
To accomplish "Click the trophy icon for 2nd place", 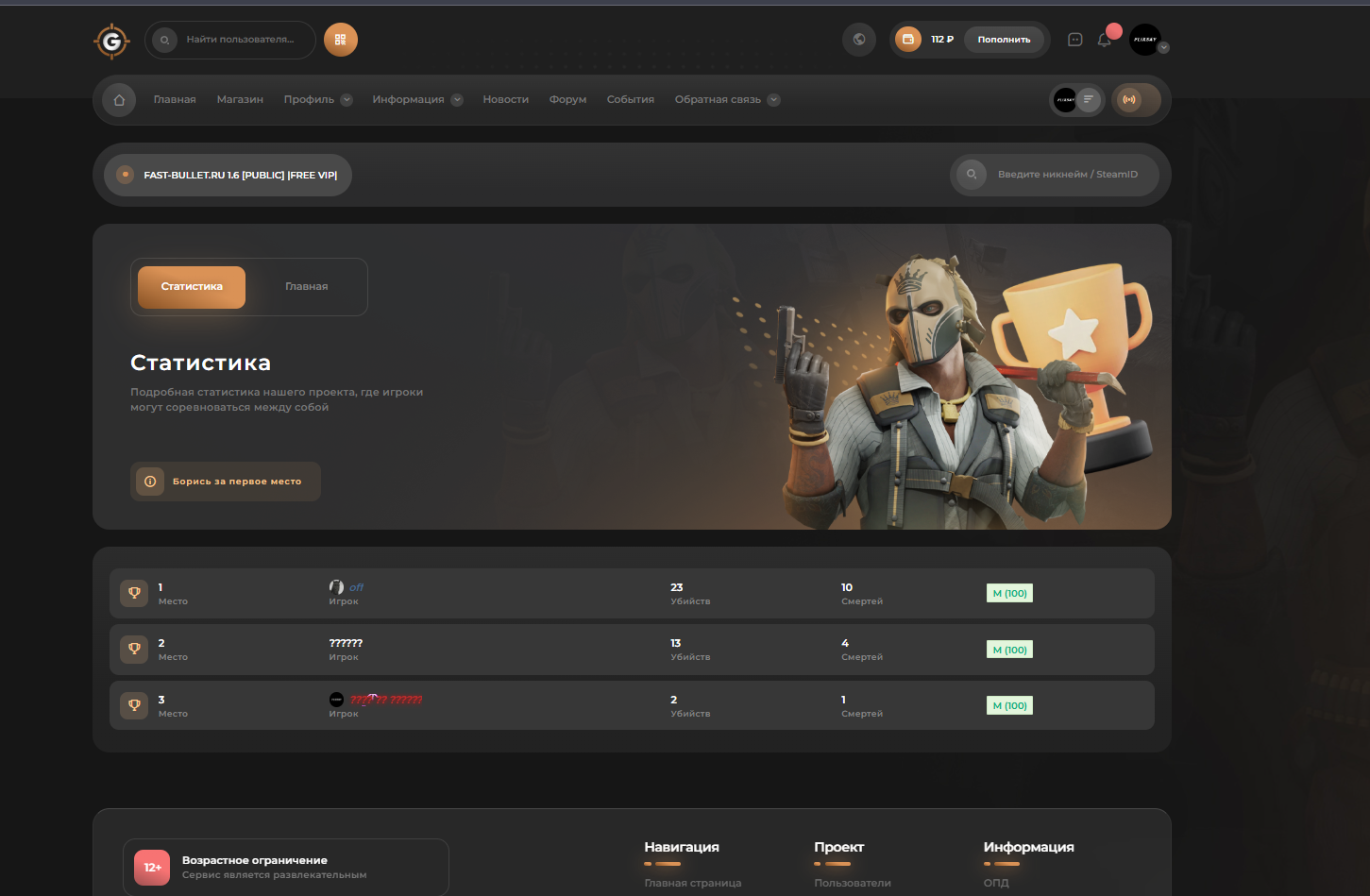I will point(134,649).
